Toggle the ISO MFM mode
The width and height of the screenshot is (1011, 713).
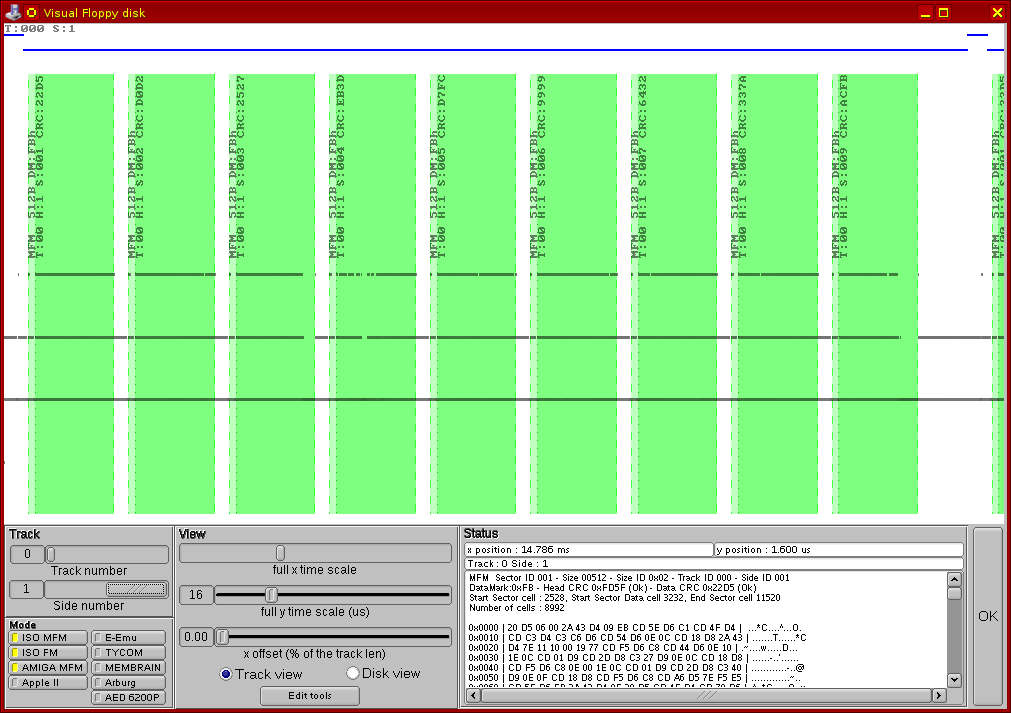pyautogui.click(x=46, y=638)
